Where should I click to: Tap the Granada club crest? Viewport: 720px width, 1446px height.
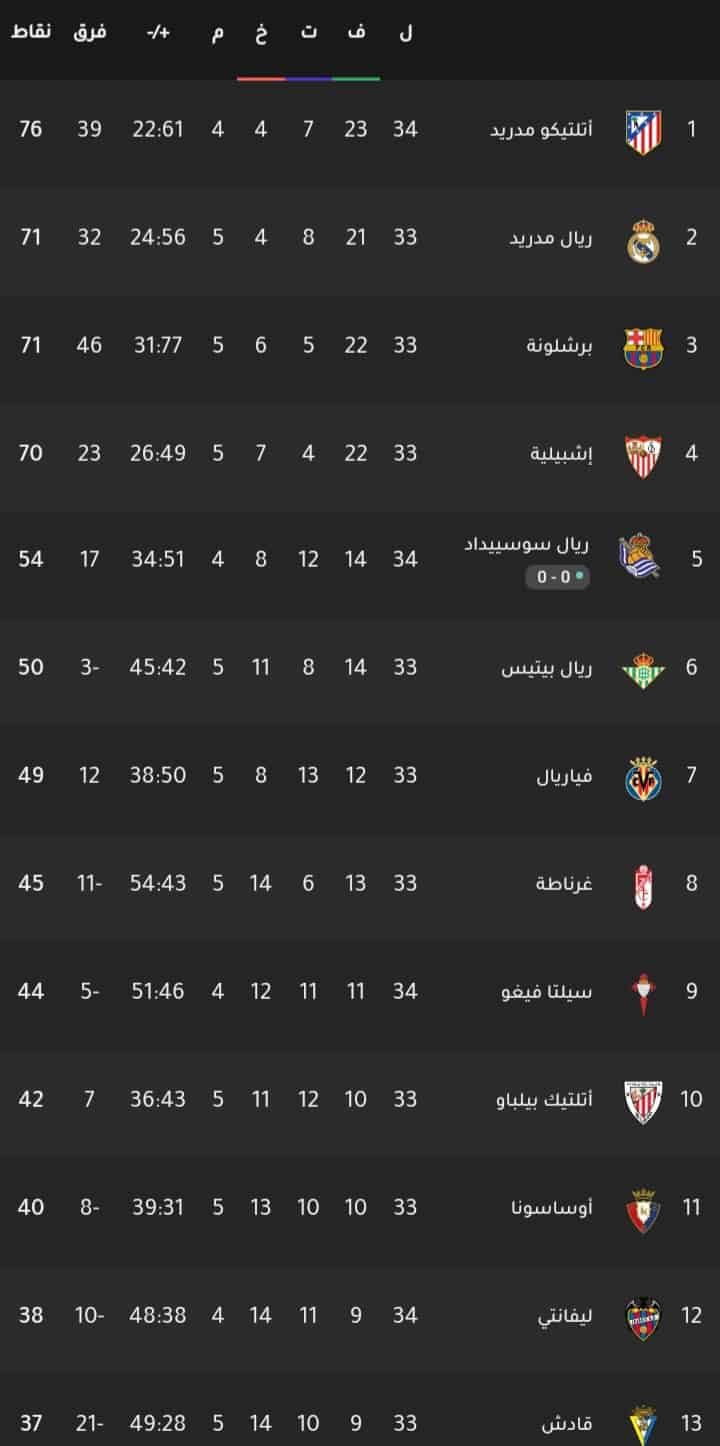coord(643,886)
